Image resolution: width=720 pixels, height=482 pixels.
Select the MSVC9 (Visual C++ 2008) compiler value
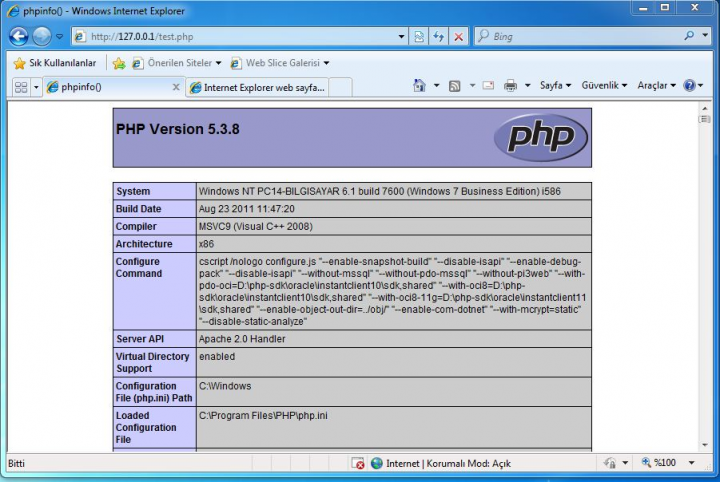tap(256, 226)
